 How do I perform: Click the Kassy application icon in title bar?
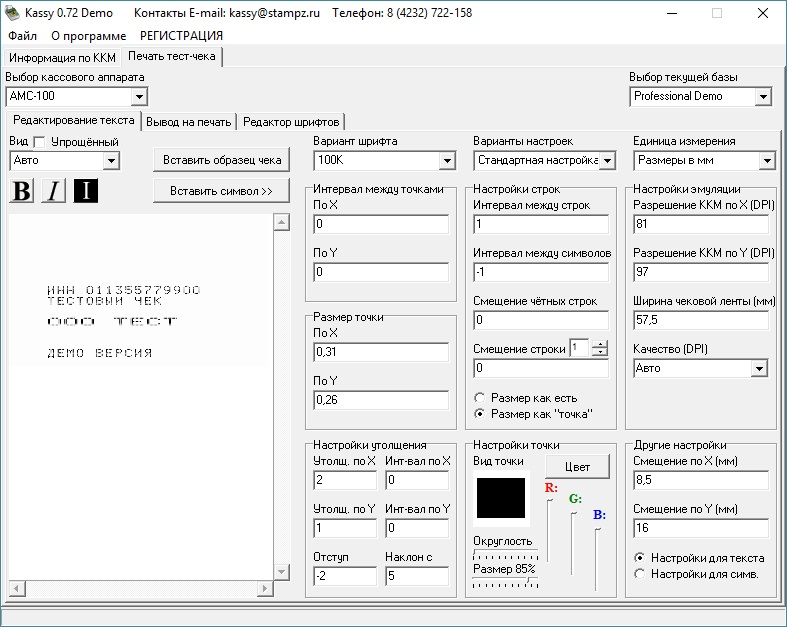[x=12, y=13]
